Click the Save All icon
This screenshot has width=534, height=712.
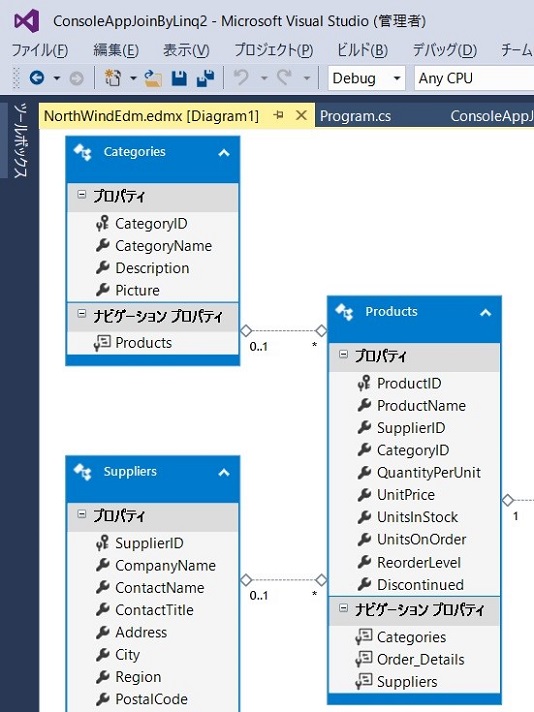pos(205,78)
